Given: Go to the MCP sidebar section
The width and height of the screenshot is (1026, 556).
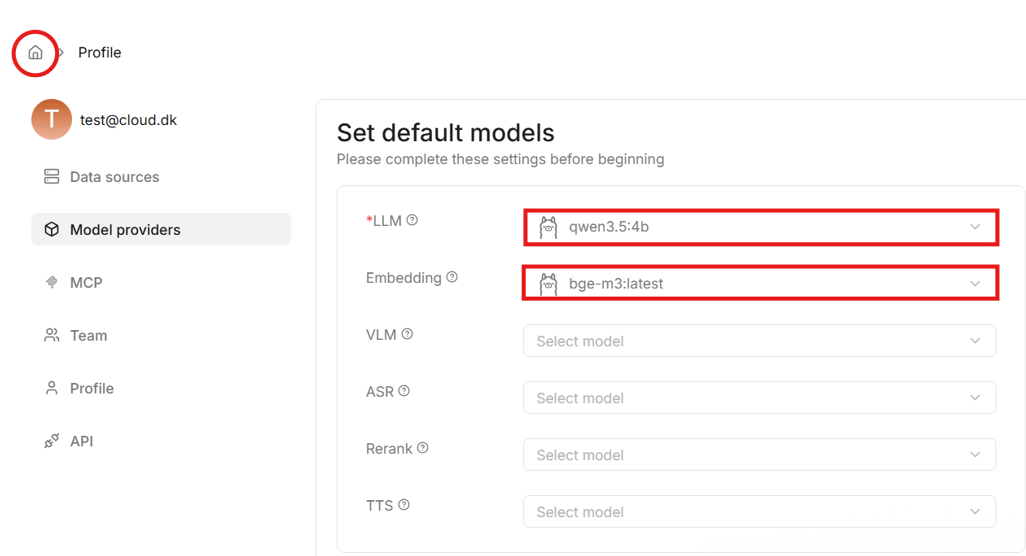Looking at the screenshot, I should [86, 283].
